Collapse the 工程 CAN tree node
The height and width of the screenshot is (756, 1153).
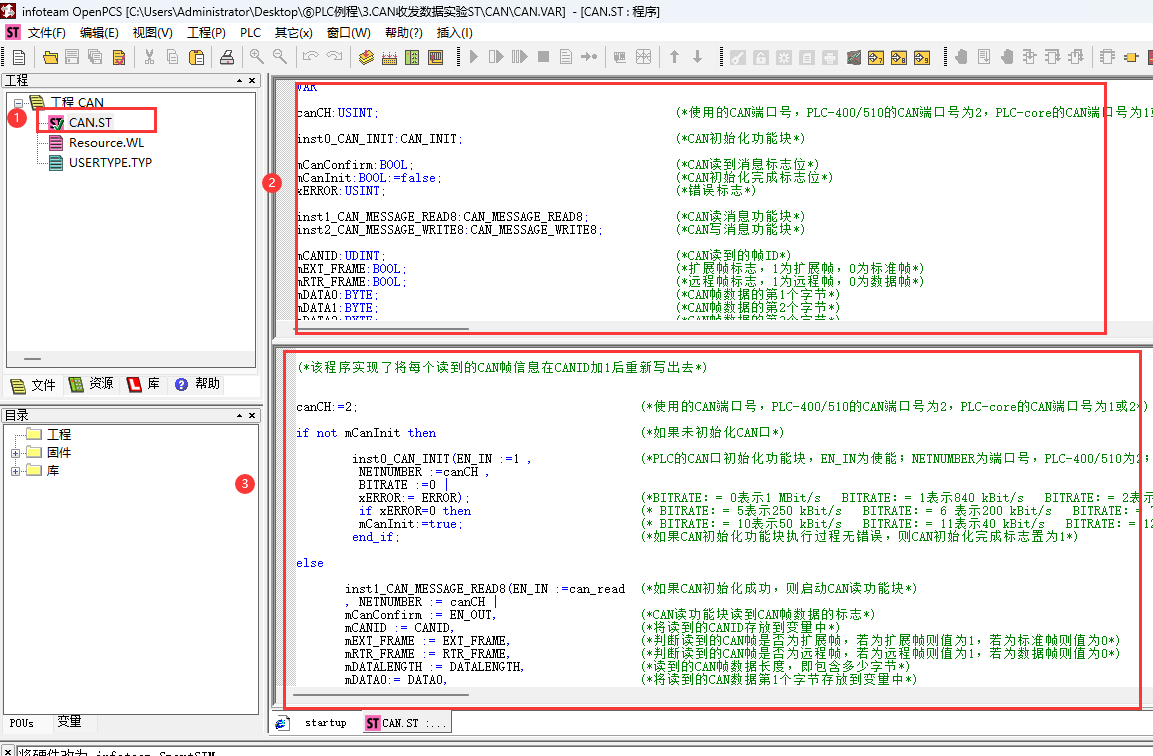coord(18,102)
